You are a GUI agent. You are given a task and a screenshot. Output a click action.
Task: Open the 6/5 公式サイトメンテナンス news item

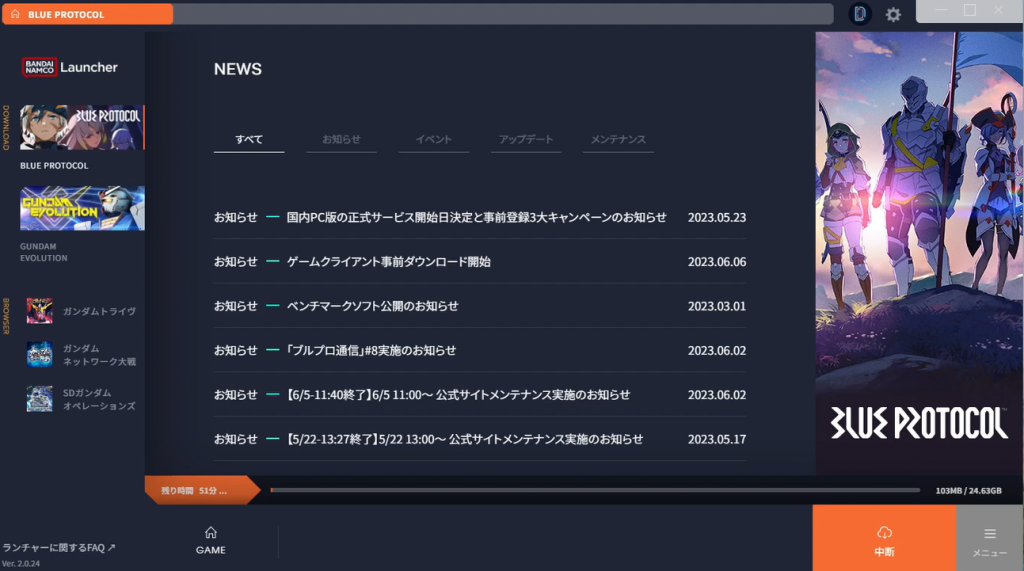pyautogui.click(x=479, y=395)
